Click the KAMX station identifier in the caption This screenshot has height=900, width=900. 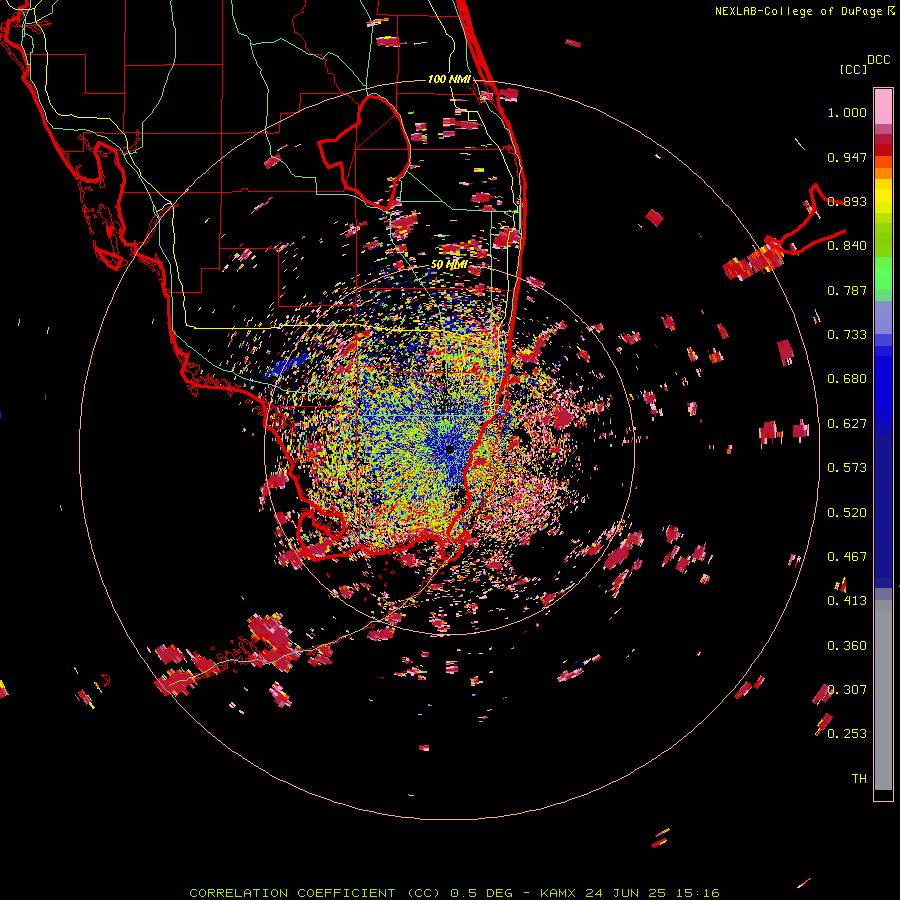(x=560, y=893)
